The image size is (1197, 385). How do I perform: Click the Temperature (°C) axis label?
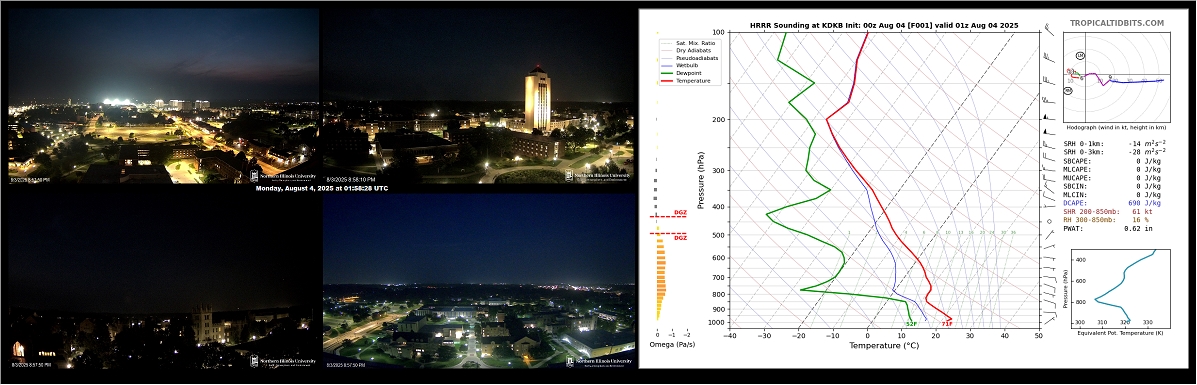pos(885,345)
